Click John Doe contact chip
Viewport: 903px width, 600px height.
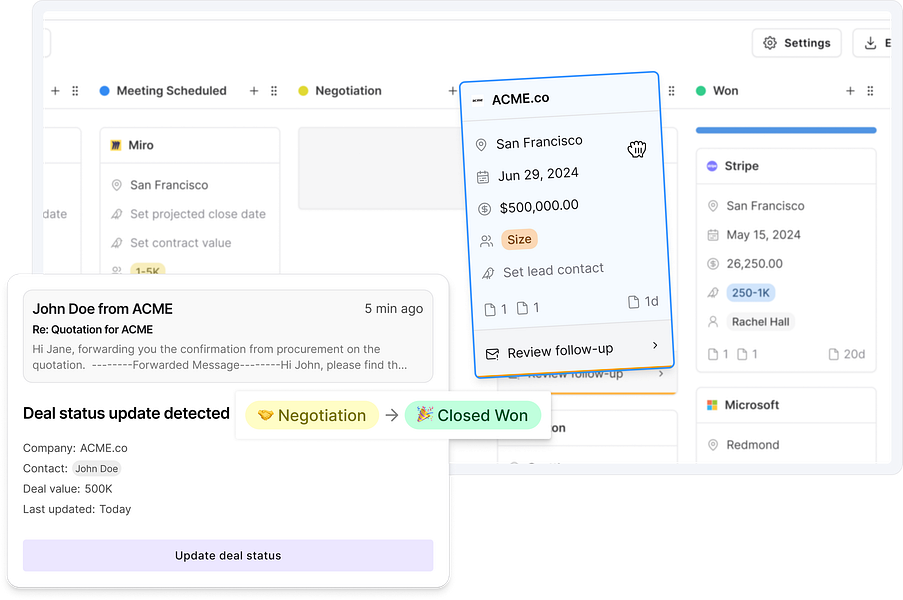[x=96, y=469]
